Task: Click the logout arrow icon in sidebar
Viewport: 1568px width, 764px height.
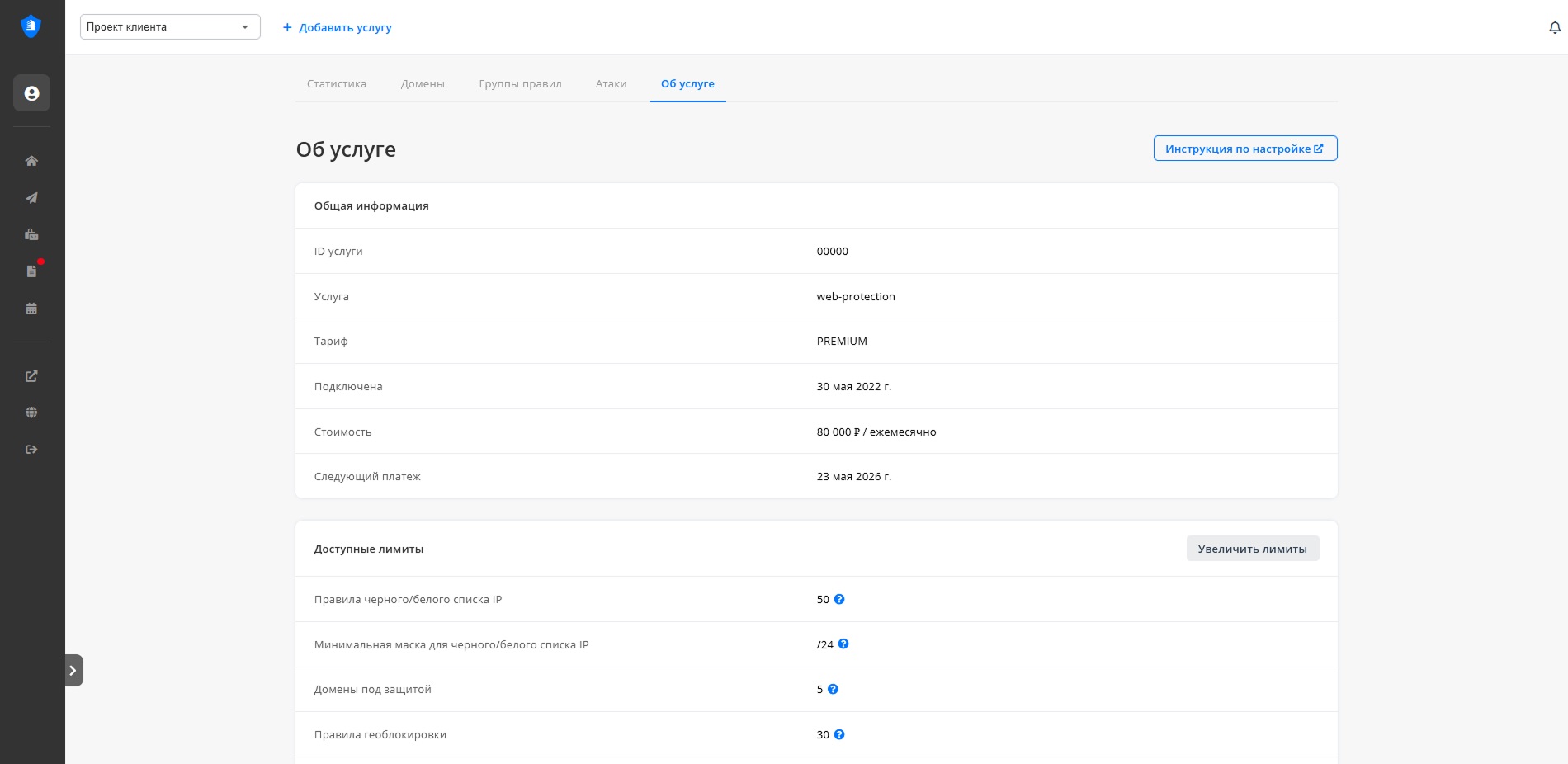Action: [31, 450]
